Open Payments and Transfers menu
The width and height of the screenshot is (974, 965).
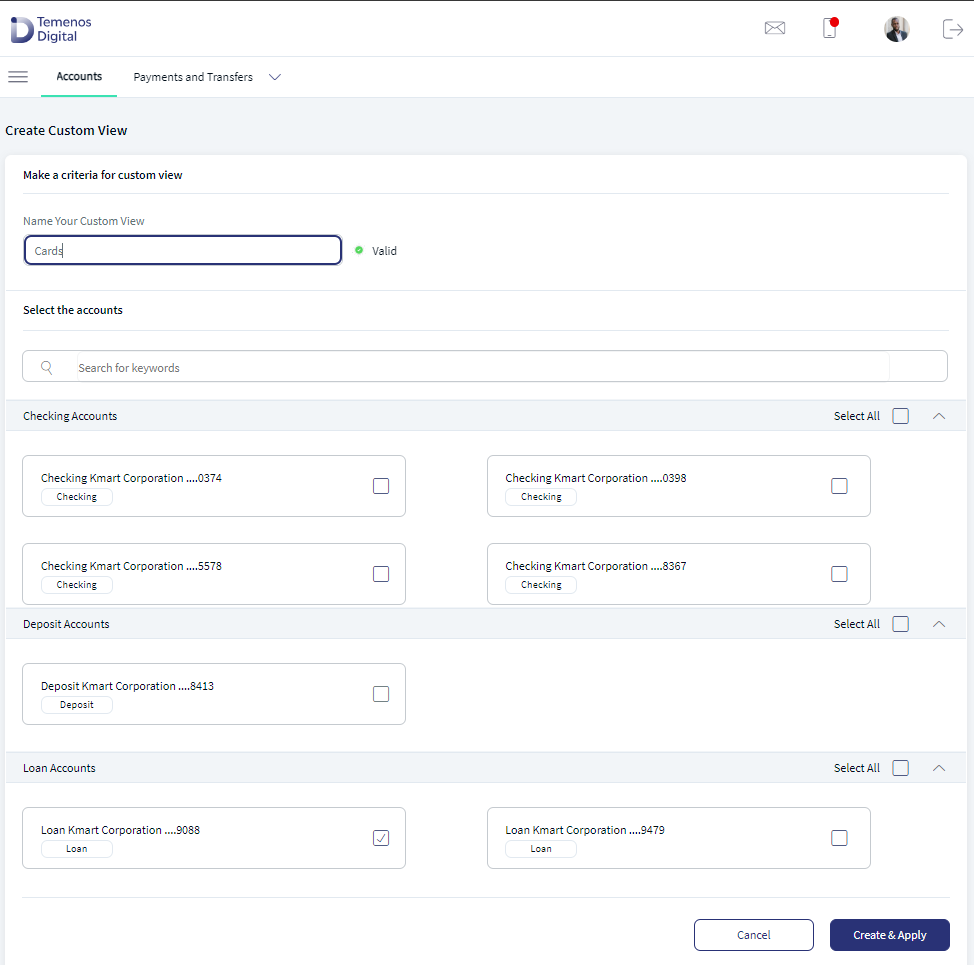193,77
